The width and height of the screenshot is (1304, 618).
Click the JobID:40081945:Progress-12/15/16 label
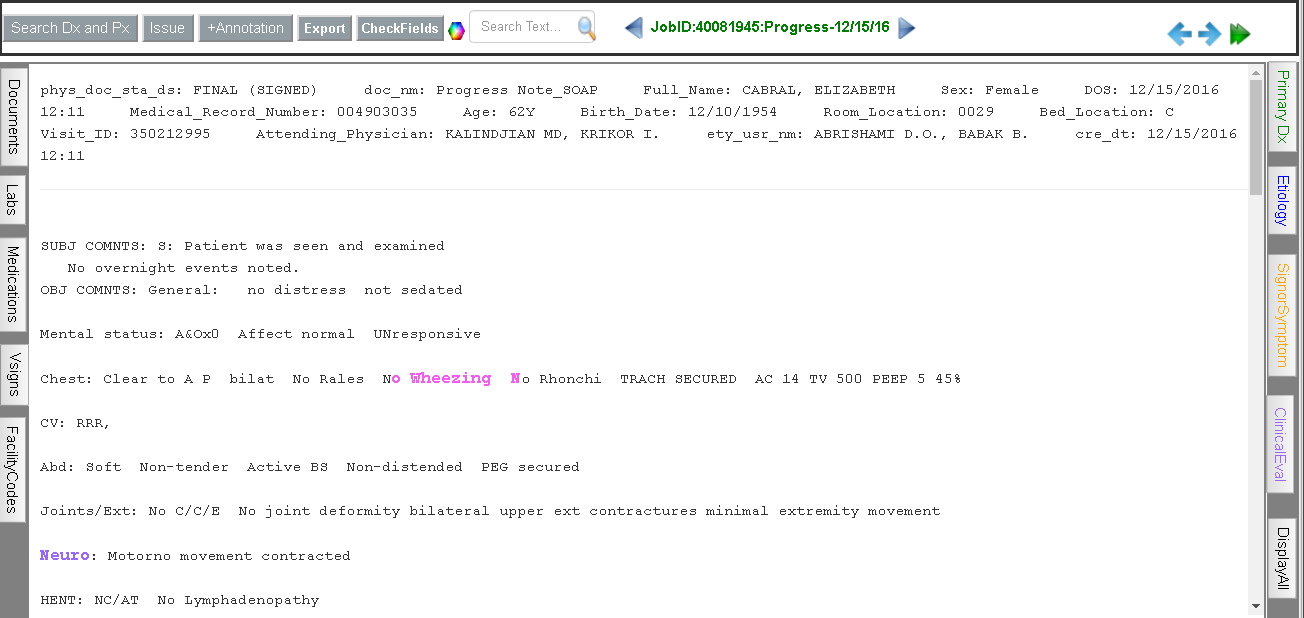tap(769, 27)
